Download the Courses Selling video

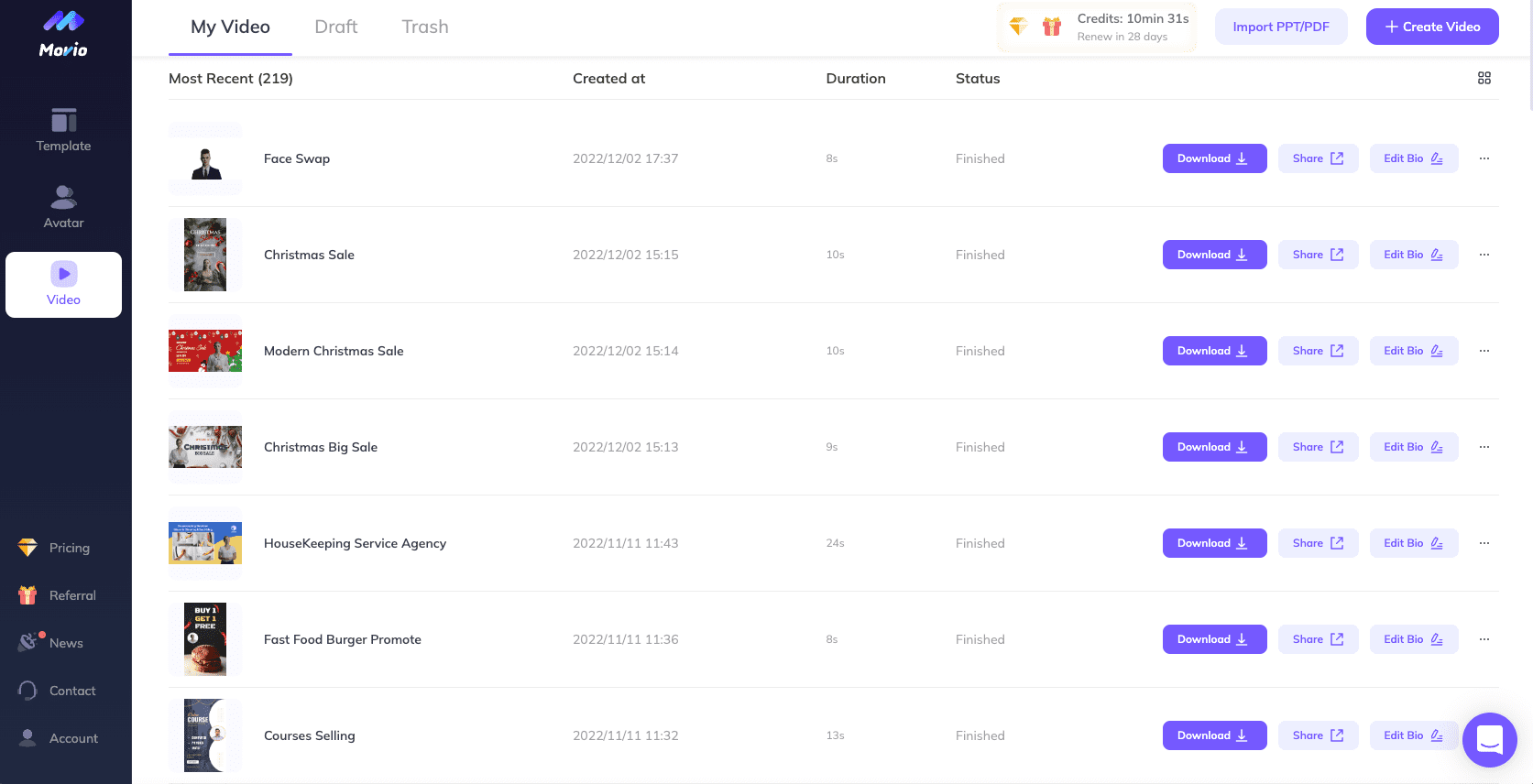pos(1214,735)
